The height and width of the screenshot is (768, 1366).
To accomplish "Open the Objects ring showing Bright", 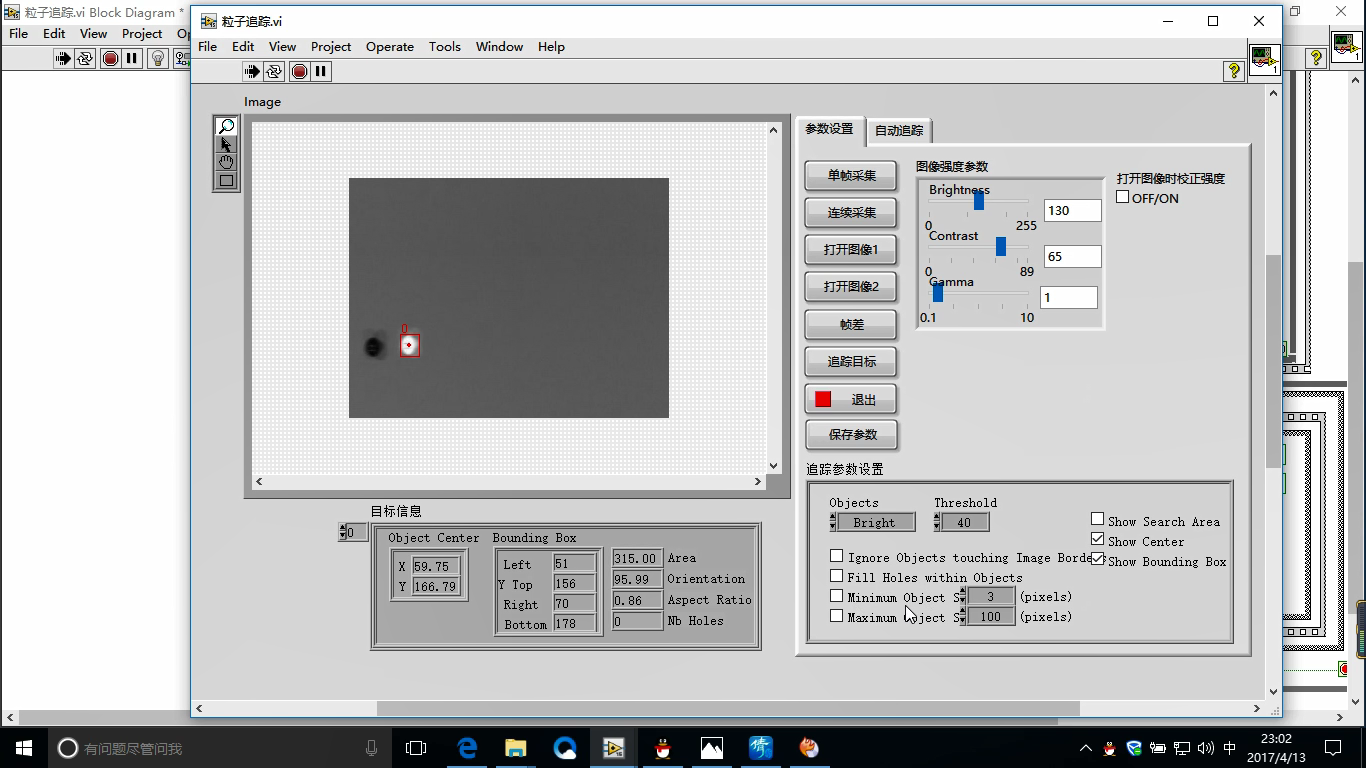I will point(875,521).
